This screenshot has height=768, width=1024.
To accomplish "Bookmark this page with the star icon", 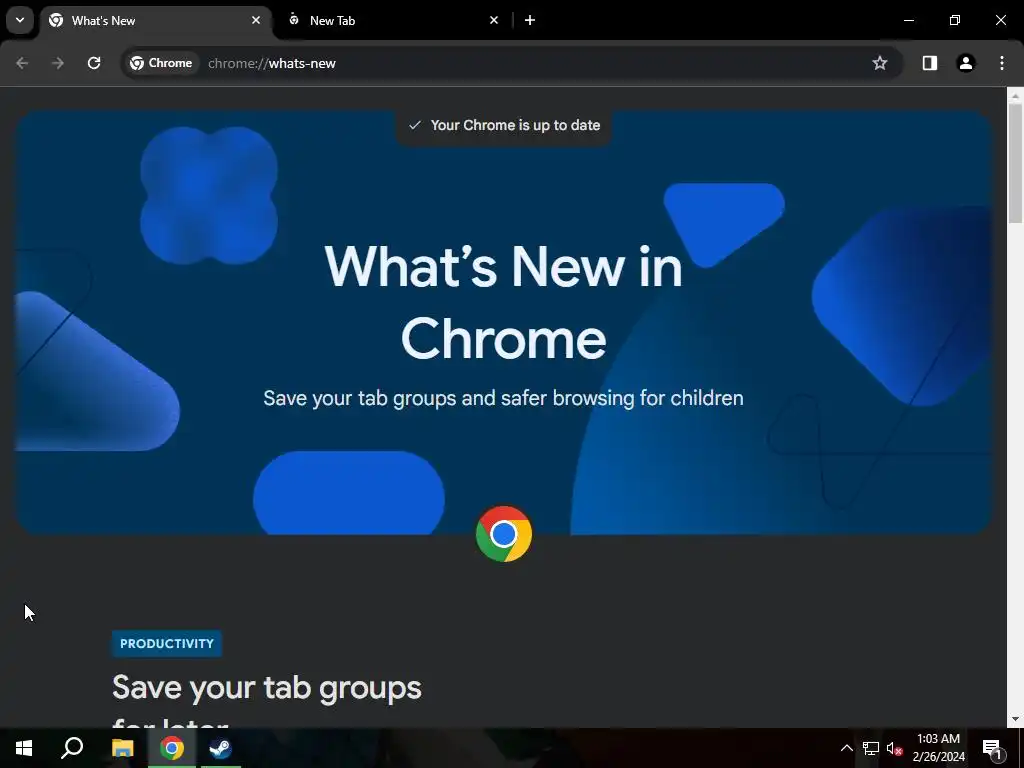I will [x=880, y=63].
